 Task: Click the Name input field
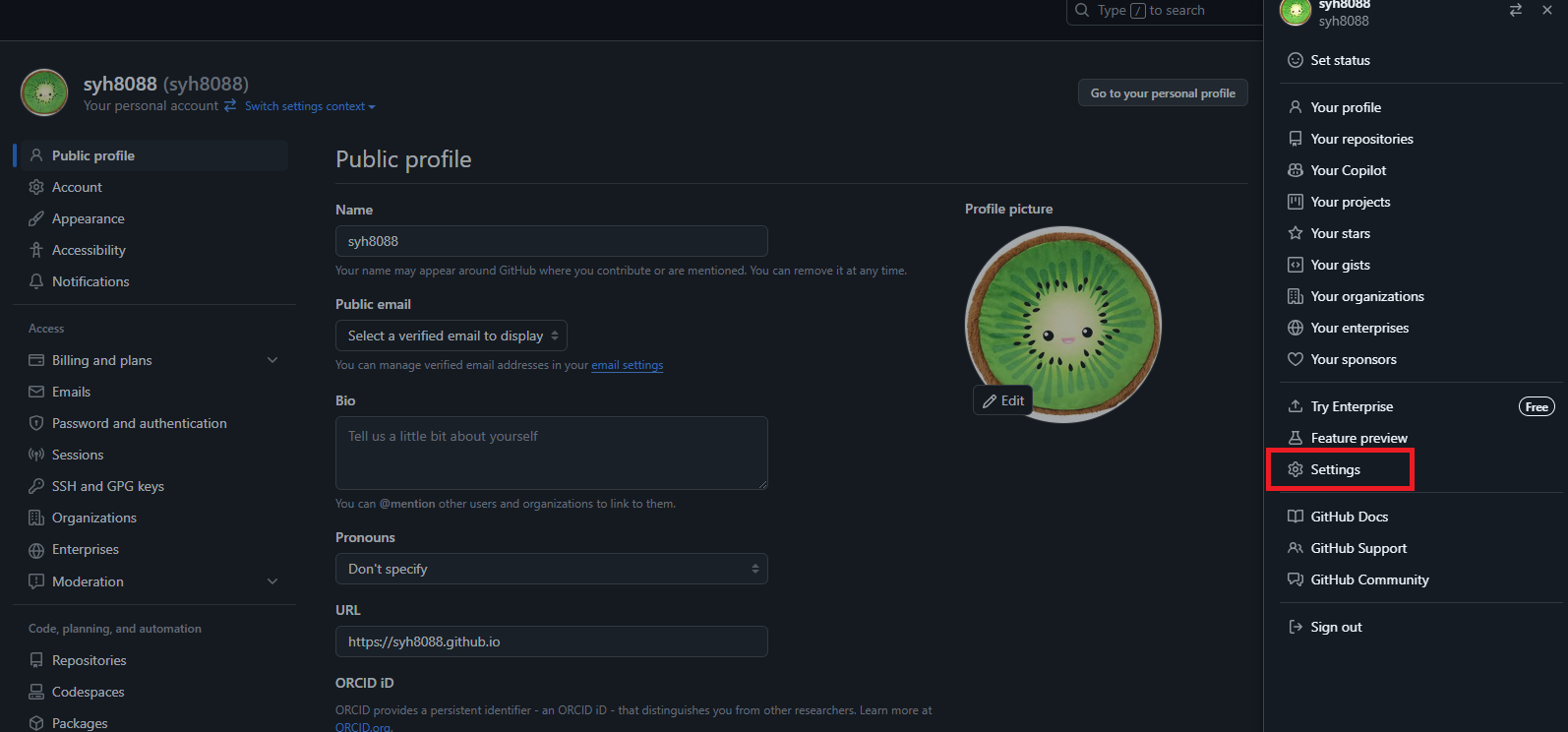pyautogui.click(x=552, y=241)
